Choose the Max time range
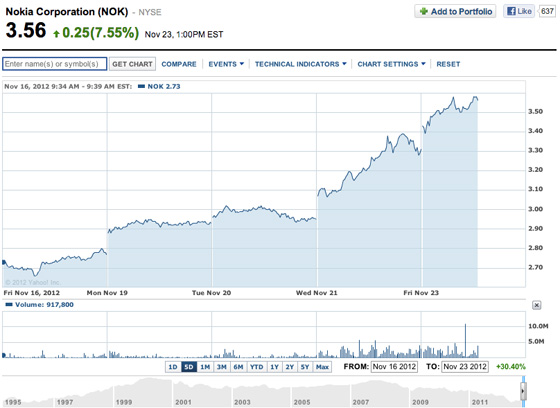 point(322,367)
